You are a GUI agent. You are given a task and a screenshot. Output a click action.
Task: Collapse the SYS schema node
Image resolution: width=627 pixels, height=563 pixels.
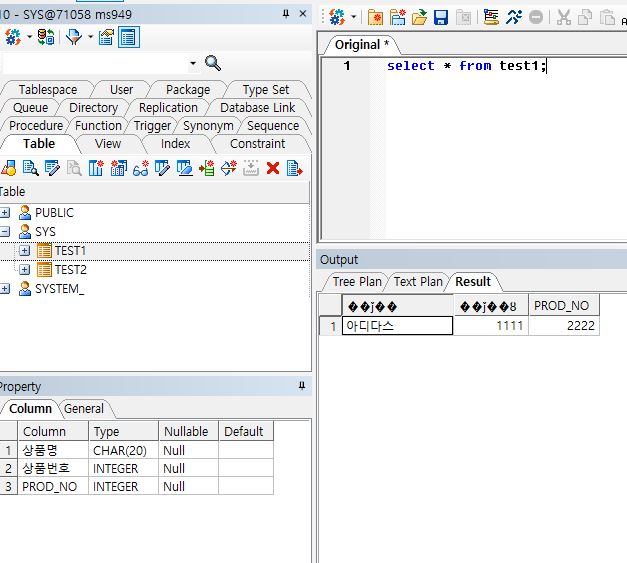5,231
